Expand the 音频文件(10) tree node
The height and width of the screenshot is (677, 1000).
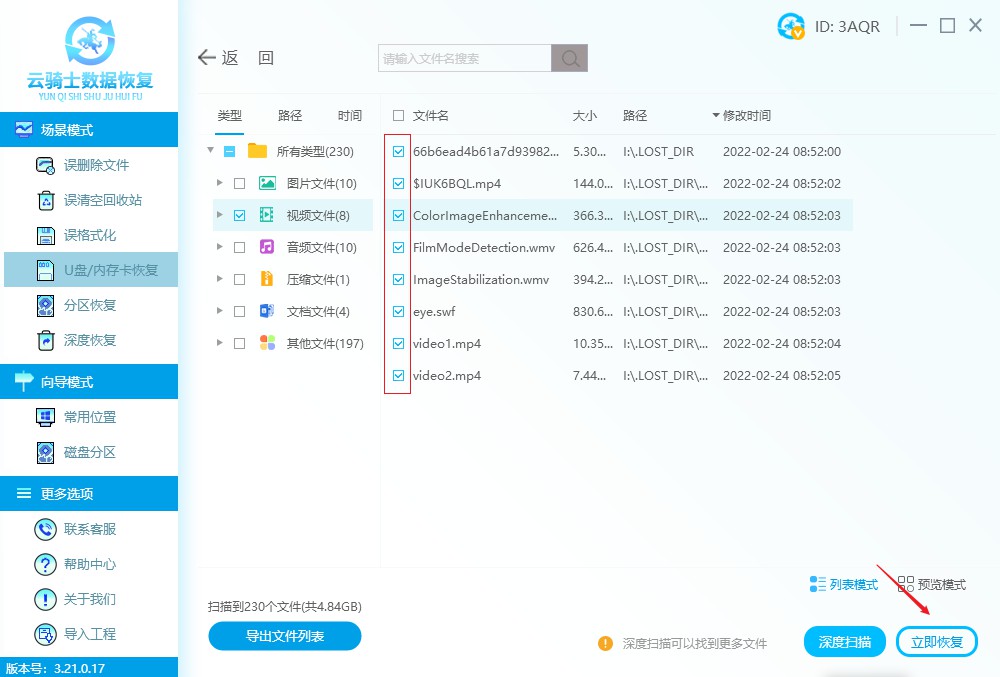(219, 247)
